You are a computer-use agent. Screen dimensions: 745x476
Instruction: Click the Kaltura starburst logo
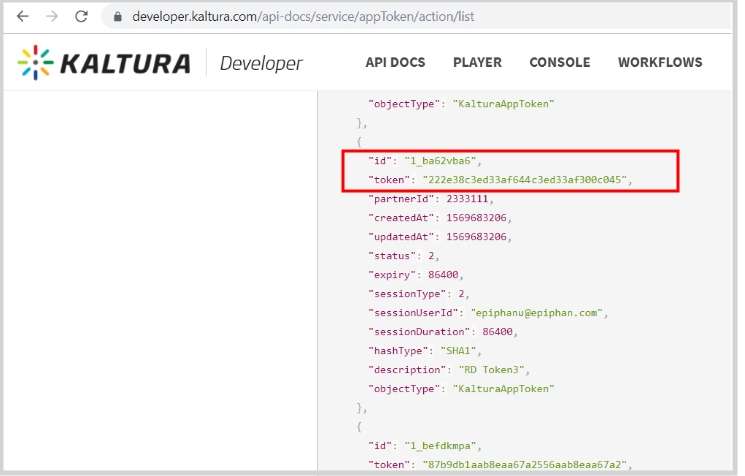pos(36,63)
